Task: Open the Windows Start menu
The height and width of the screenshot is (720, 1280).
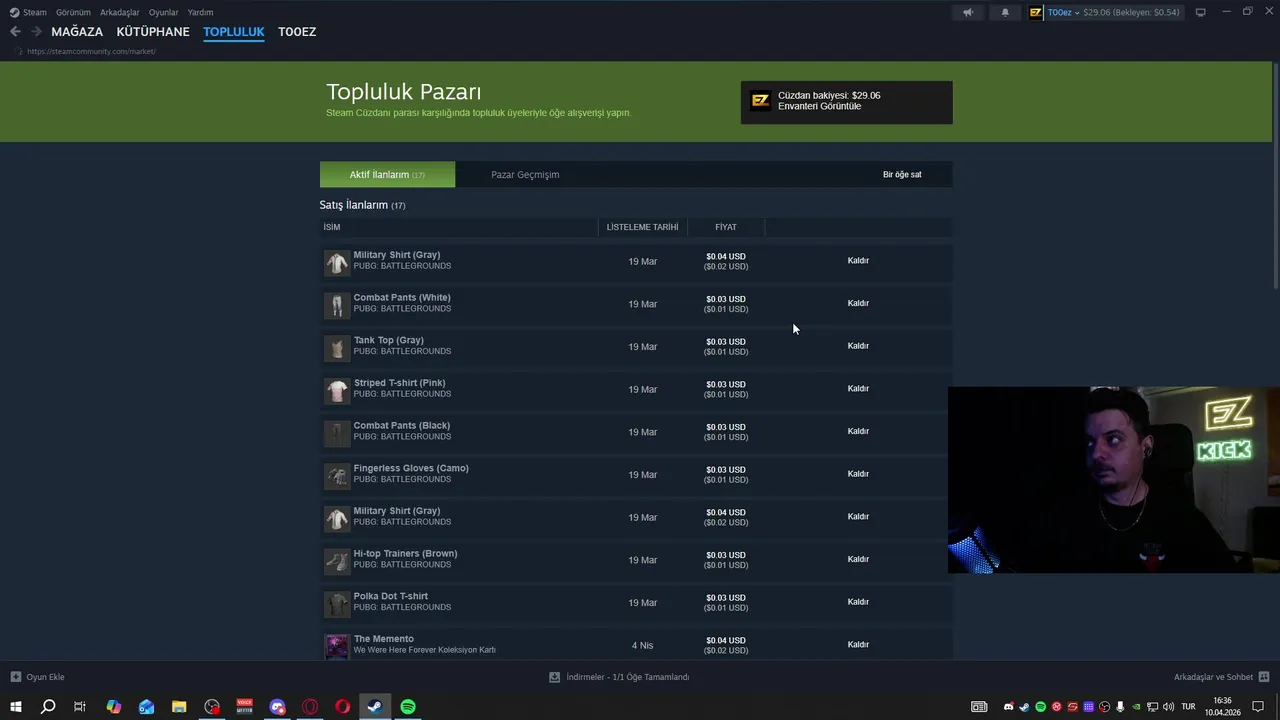Action: 15,707
